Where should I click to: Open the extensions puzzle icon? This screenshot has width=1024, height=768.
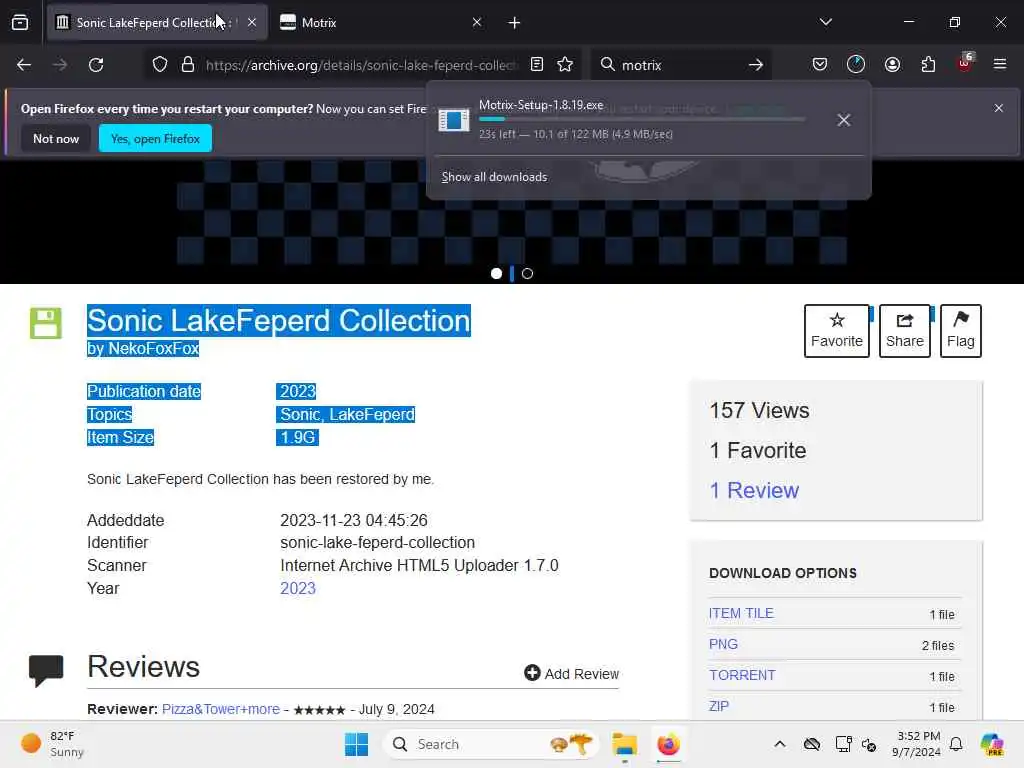(x=928, y=65)
